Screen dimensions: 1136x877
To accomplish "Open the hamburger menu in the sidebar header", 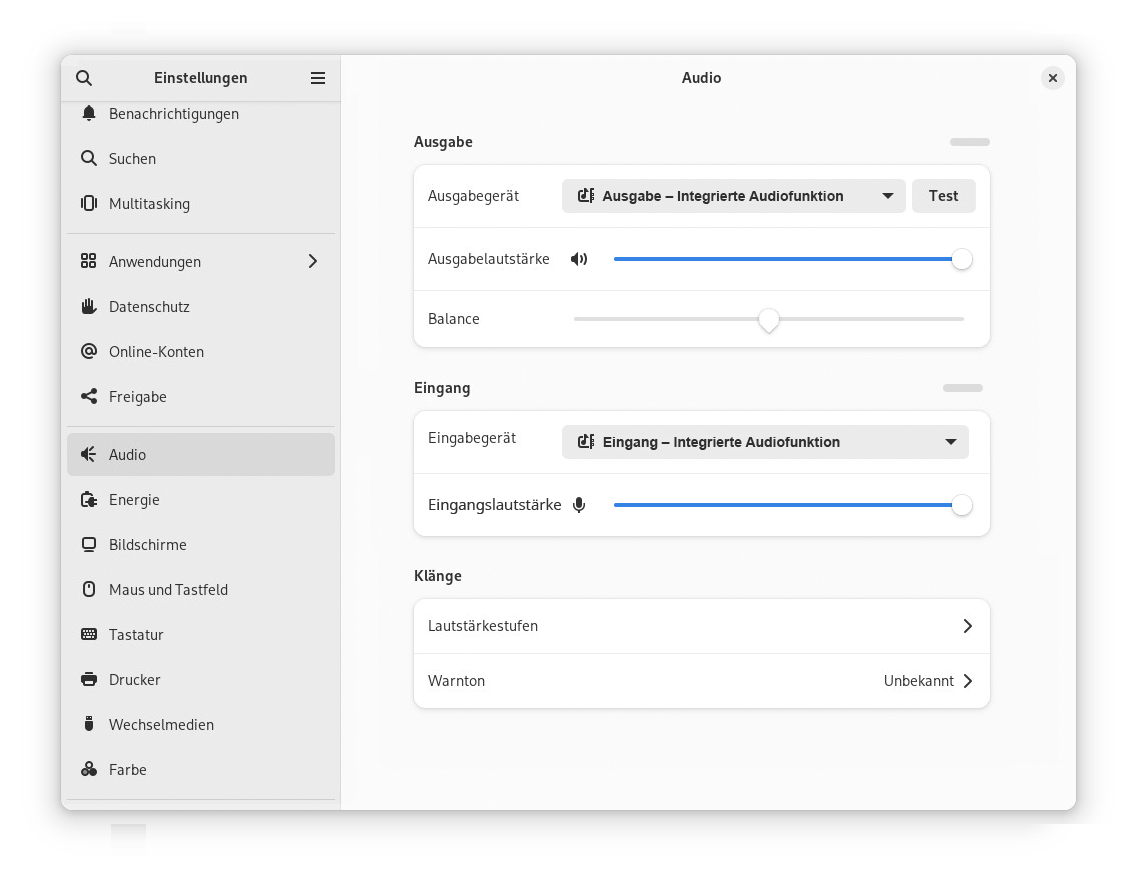I will pos(318,78).
